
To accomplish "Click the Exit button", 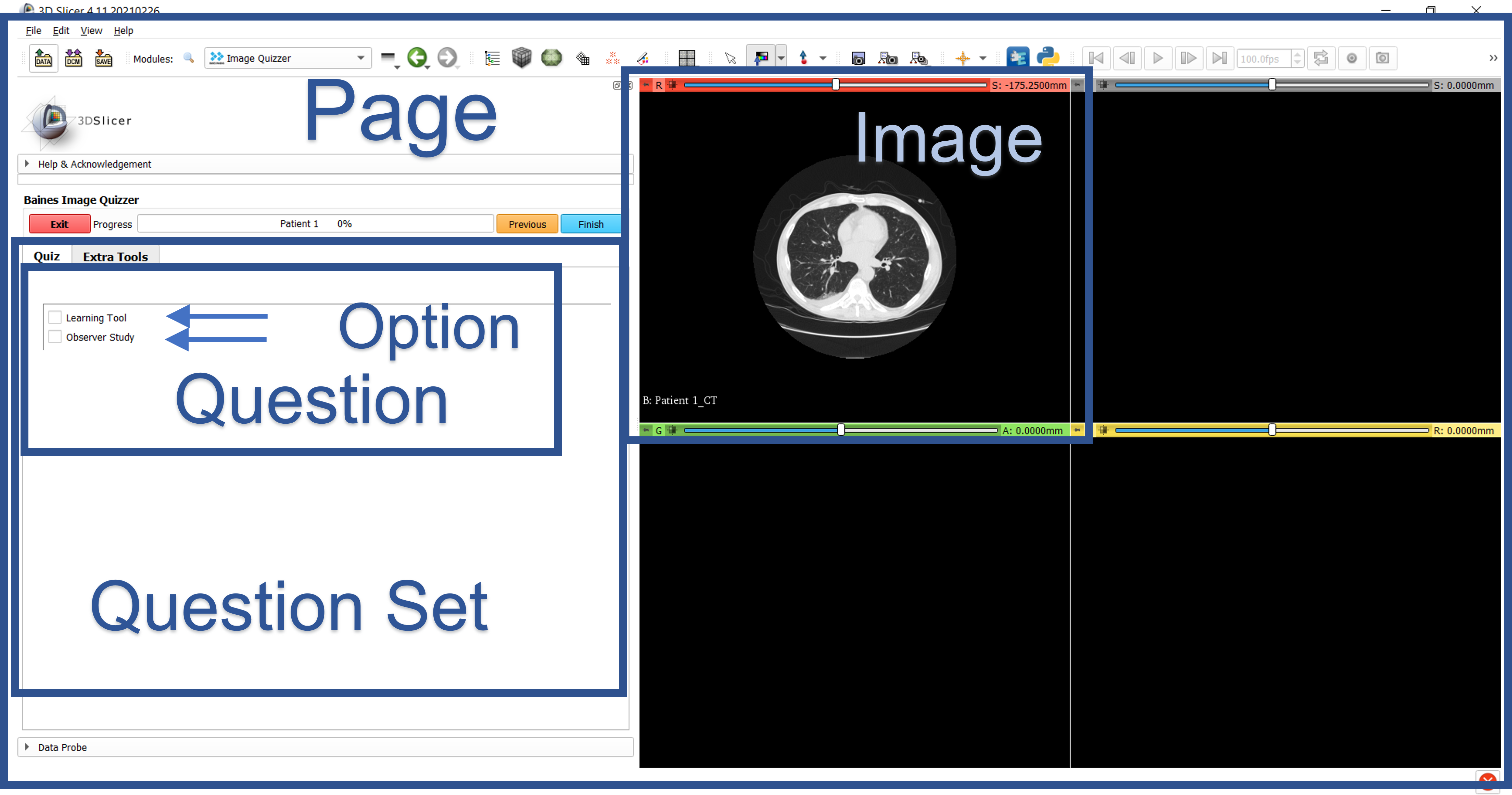I will [x=58, y=223].
